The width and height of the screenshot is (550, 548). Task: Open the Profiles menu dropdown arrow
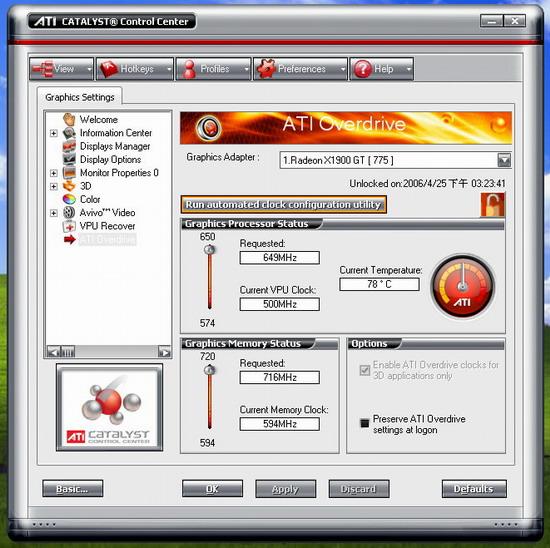pyautogui.click(x=247, y=69)
